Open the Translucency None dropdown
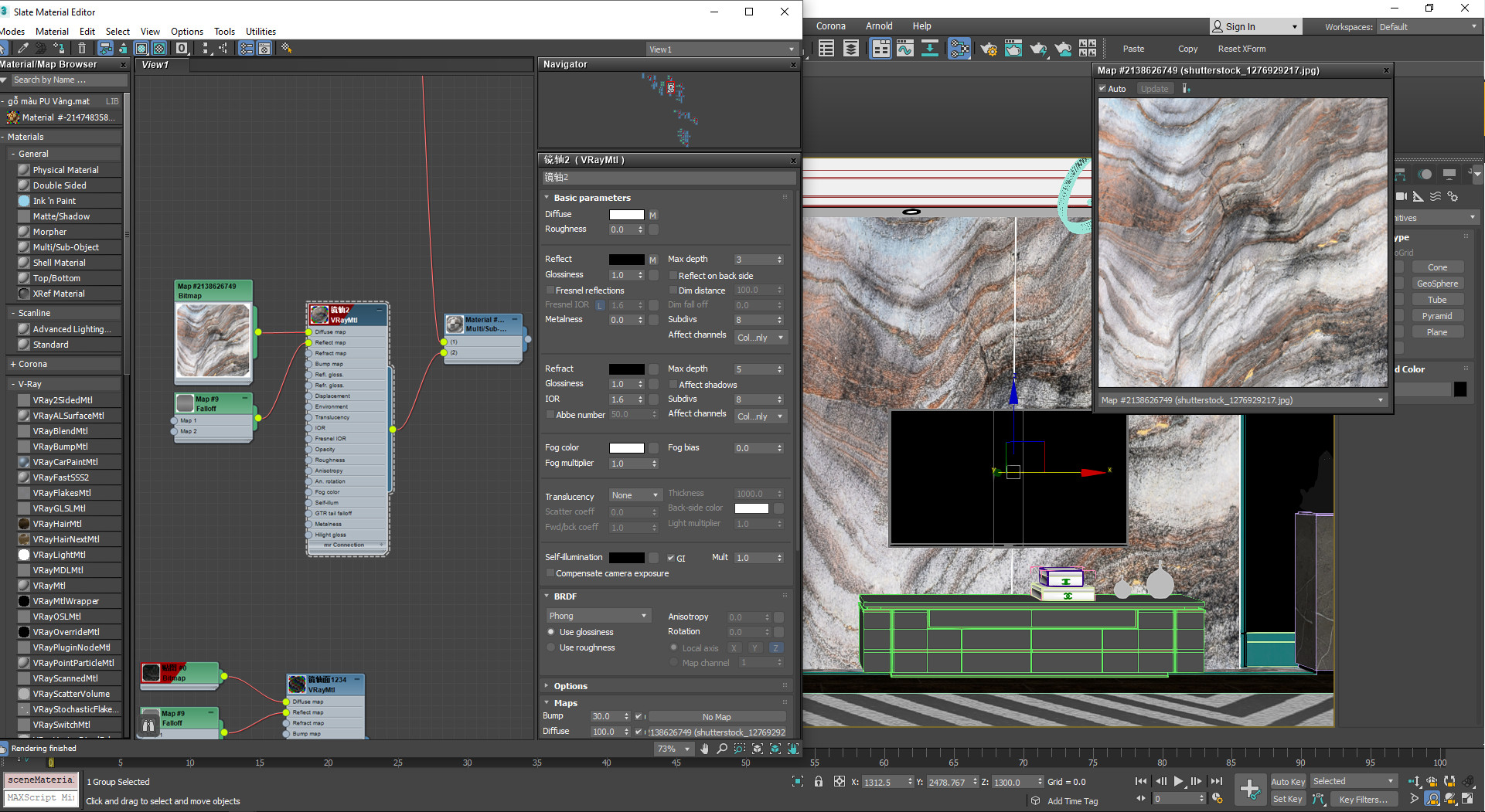1485x812 pixels. click(635, 495)
